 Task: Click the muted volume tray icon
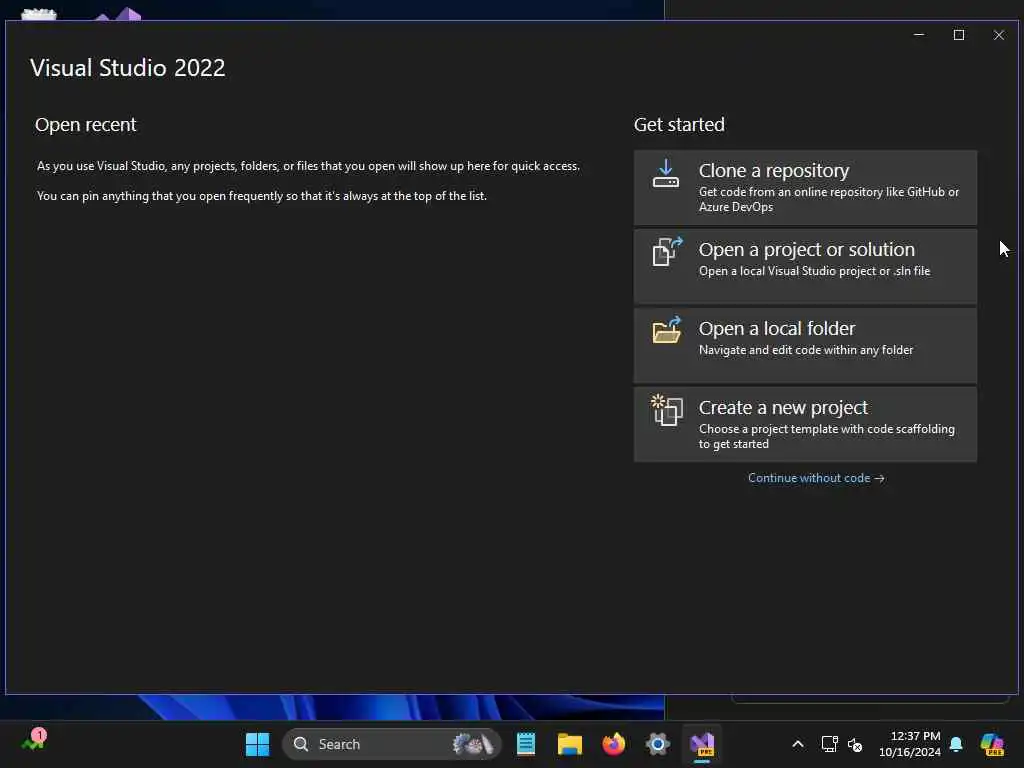tap(855, 744)
